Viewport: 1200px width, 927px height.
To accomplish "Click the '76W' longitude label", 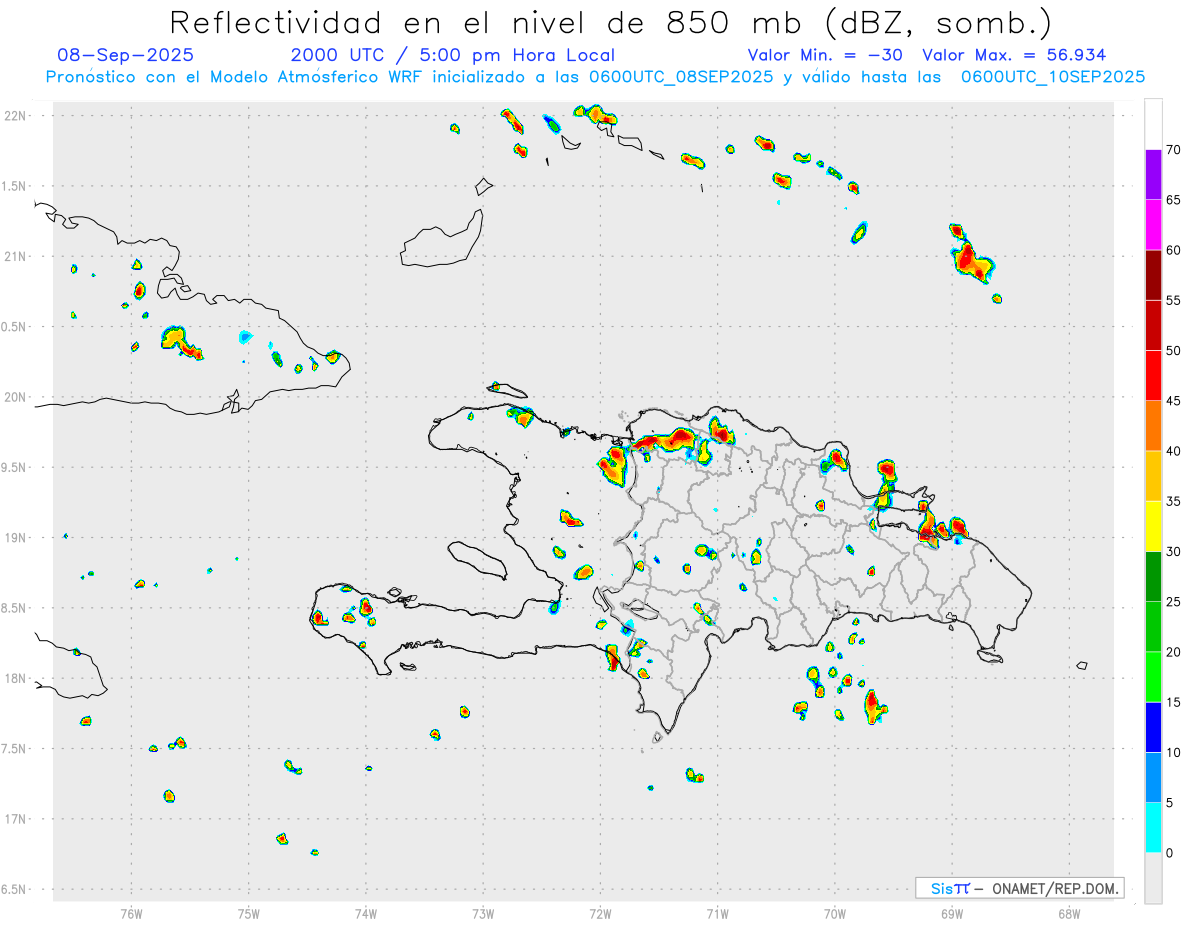I will 131,913.
